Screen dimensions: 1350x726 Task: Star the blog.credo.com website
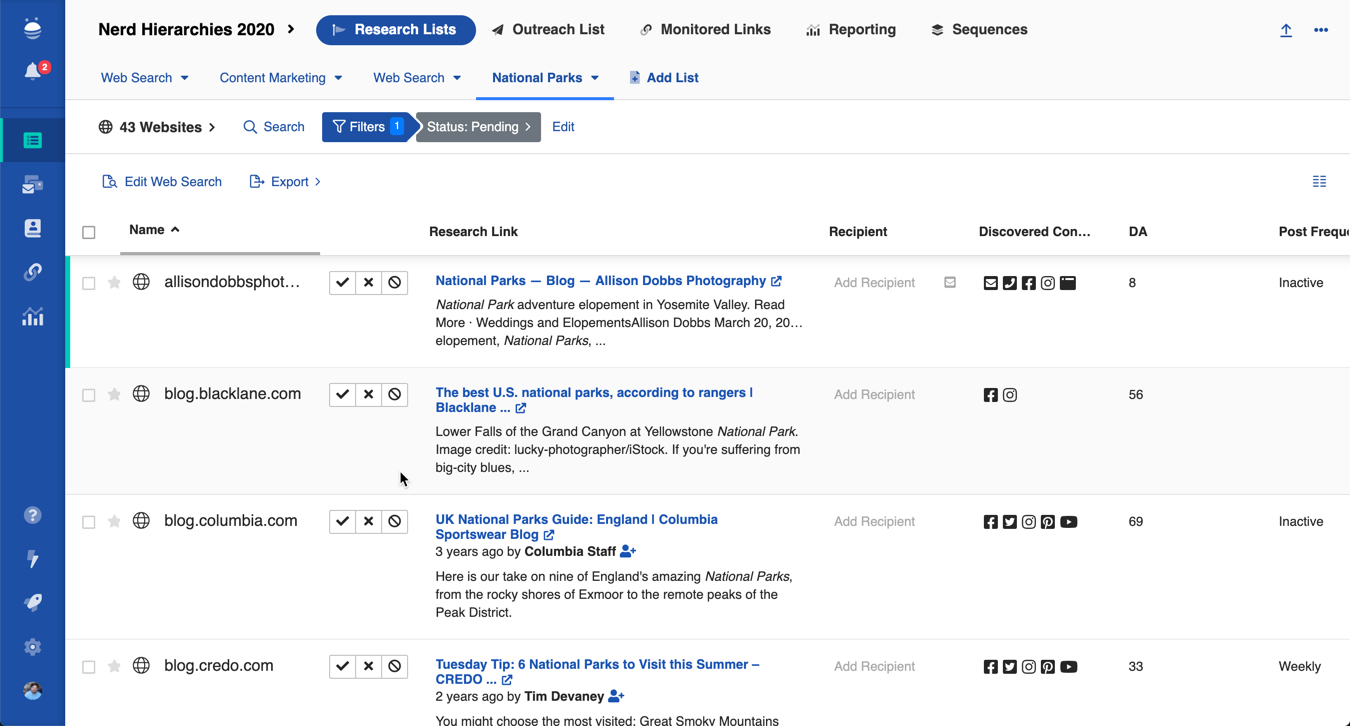(x=114, y=667)
